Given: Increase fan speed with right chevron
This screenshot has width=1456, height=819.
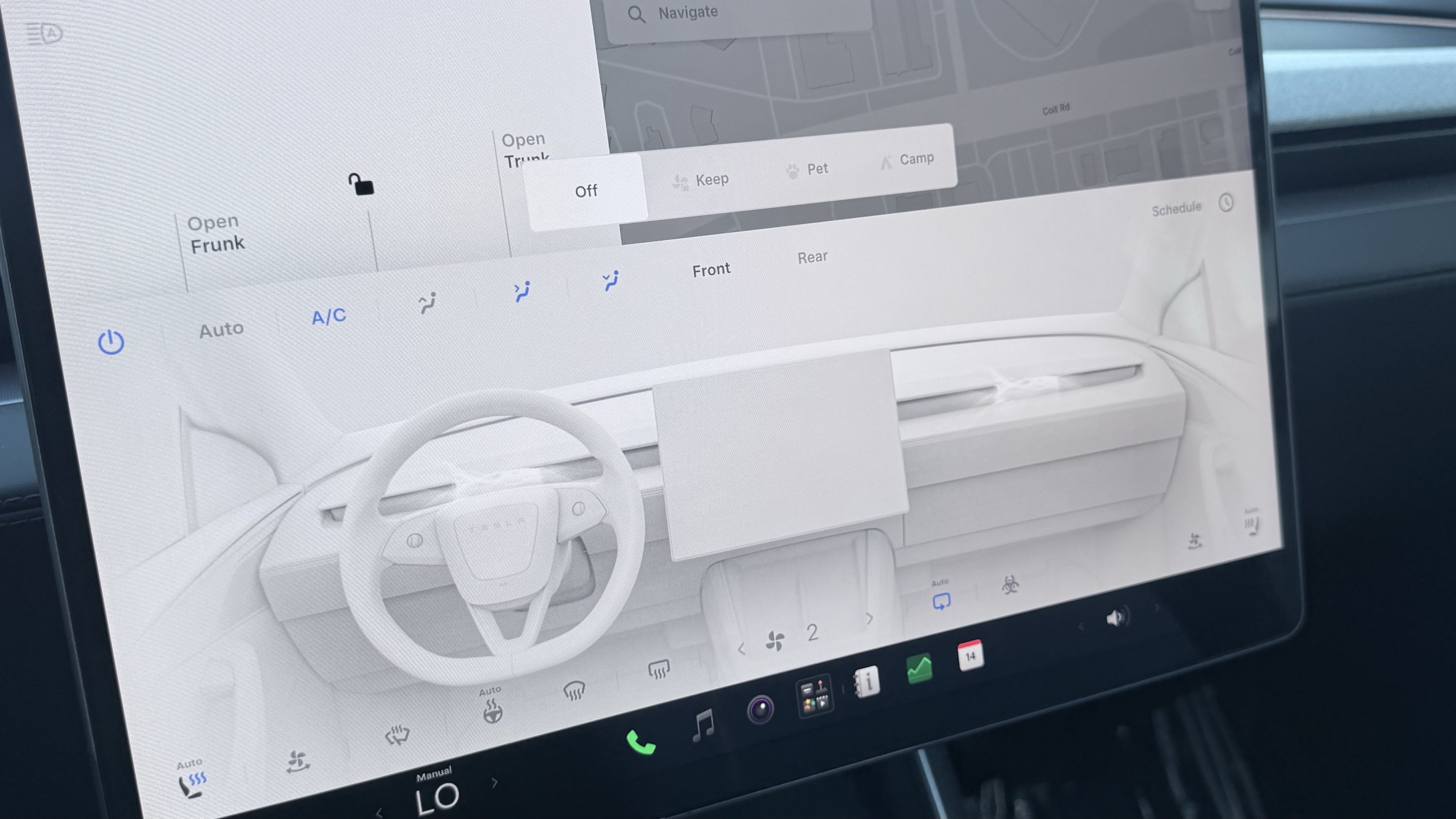Looking at the screenshot, I should click(x=869, y=619).
